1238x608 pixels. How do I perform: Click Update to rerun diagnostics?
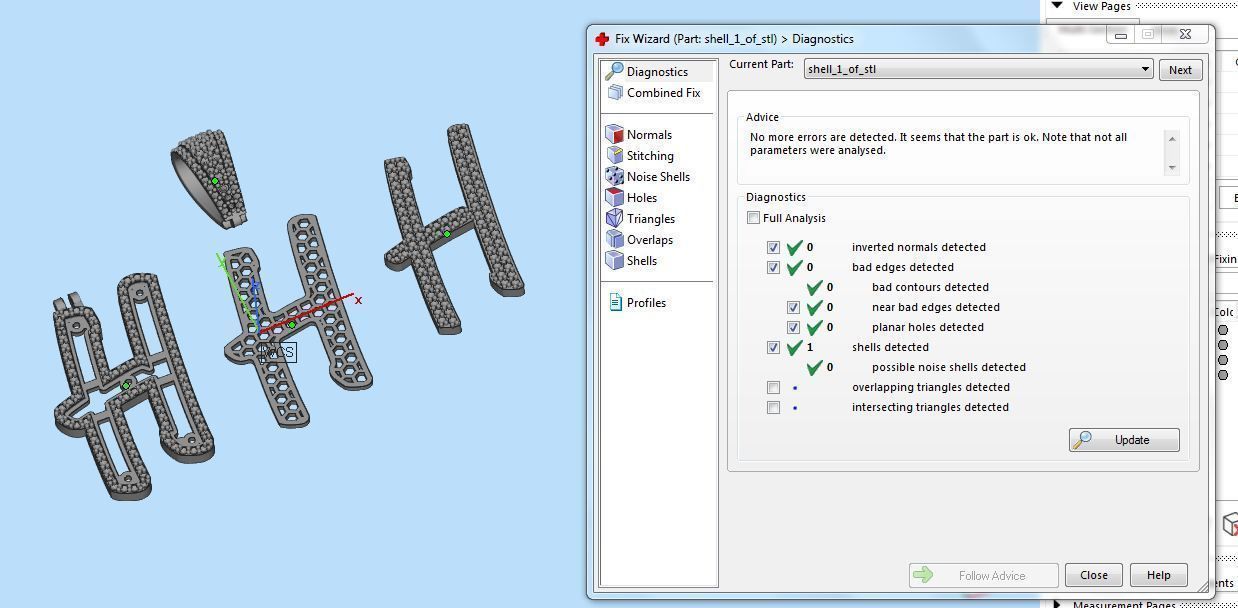click(x=1124, y=440)
